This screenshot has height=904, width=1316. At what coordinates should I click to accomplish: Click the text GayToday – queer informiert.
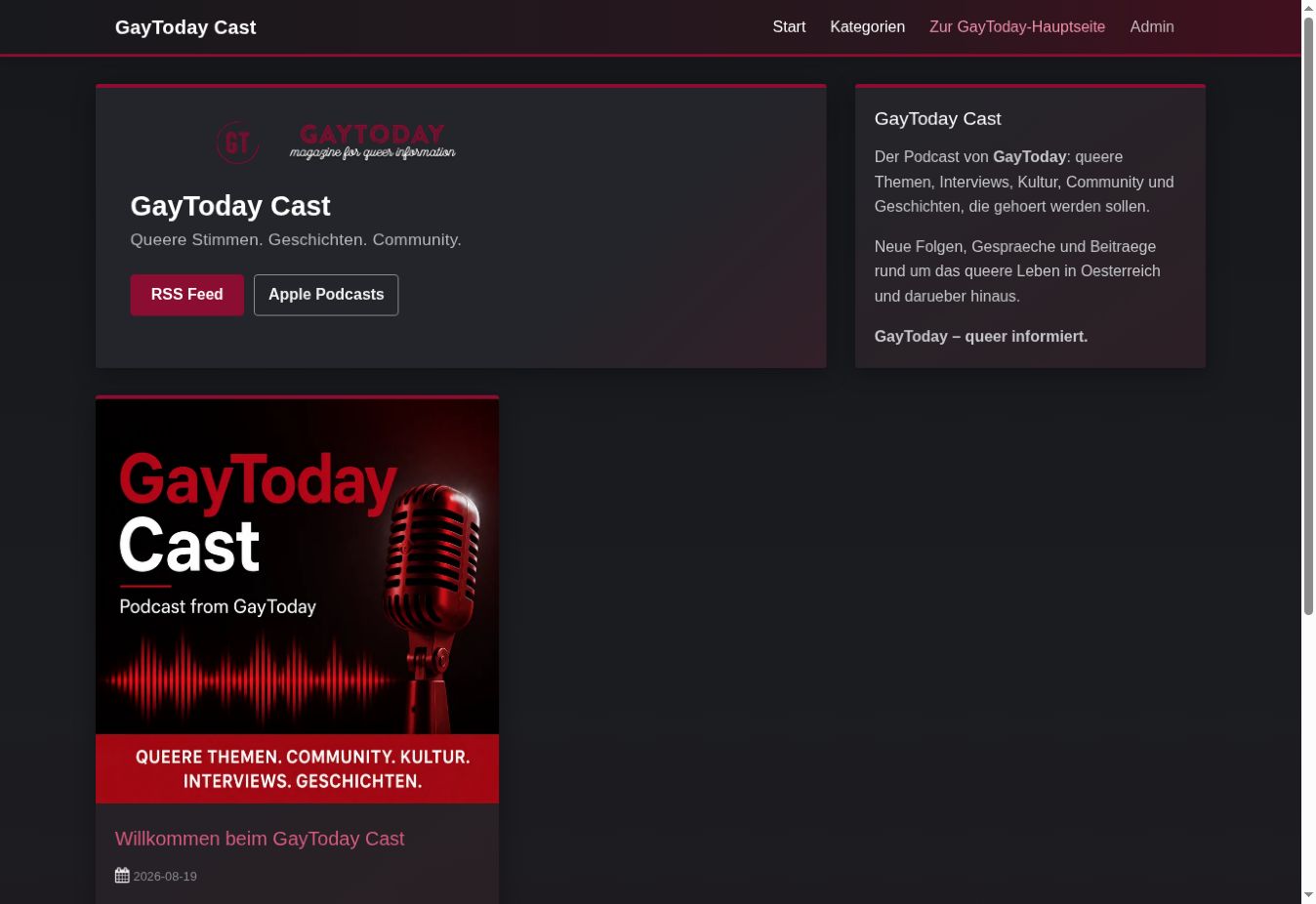981,337
